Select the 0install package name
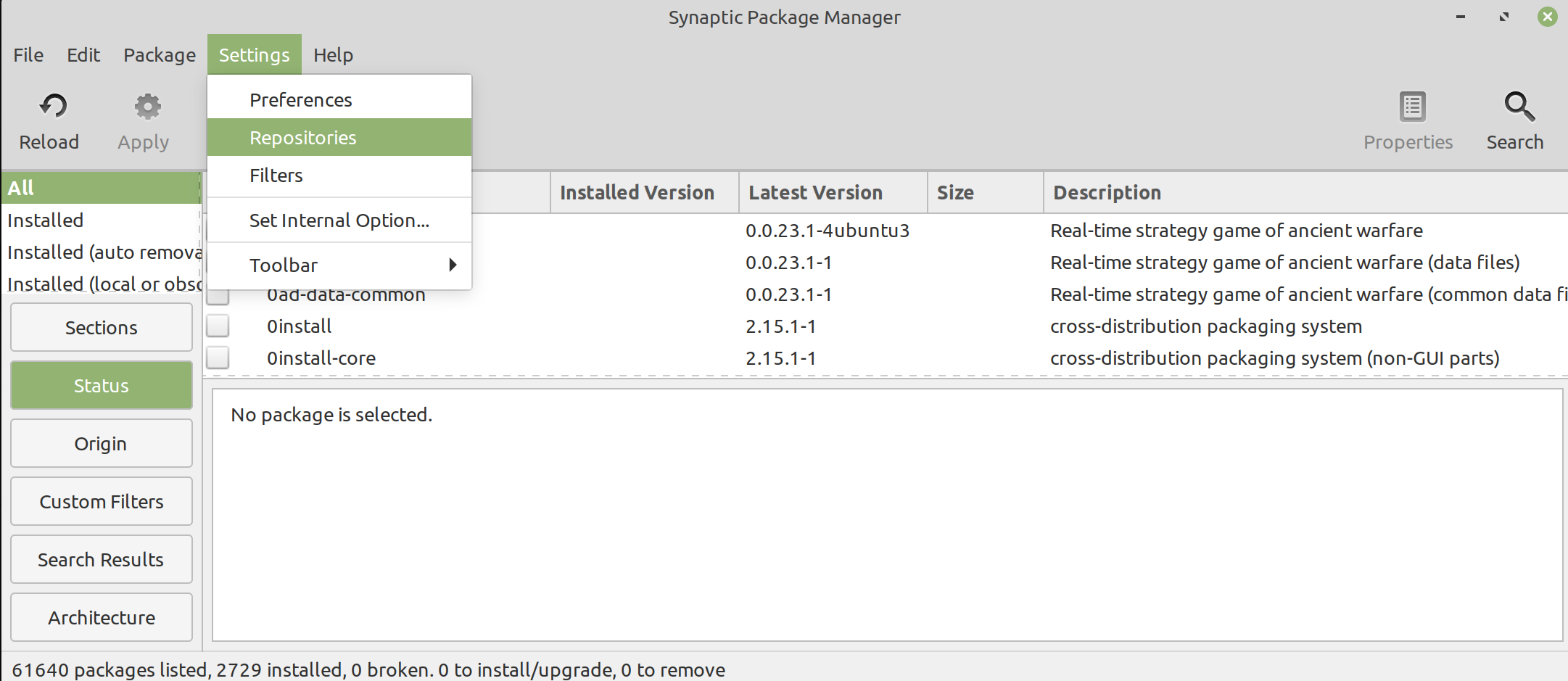1568x681 pixels. [x=300, y=326]
